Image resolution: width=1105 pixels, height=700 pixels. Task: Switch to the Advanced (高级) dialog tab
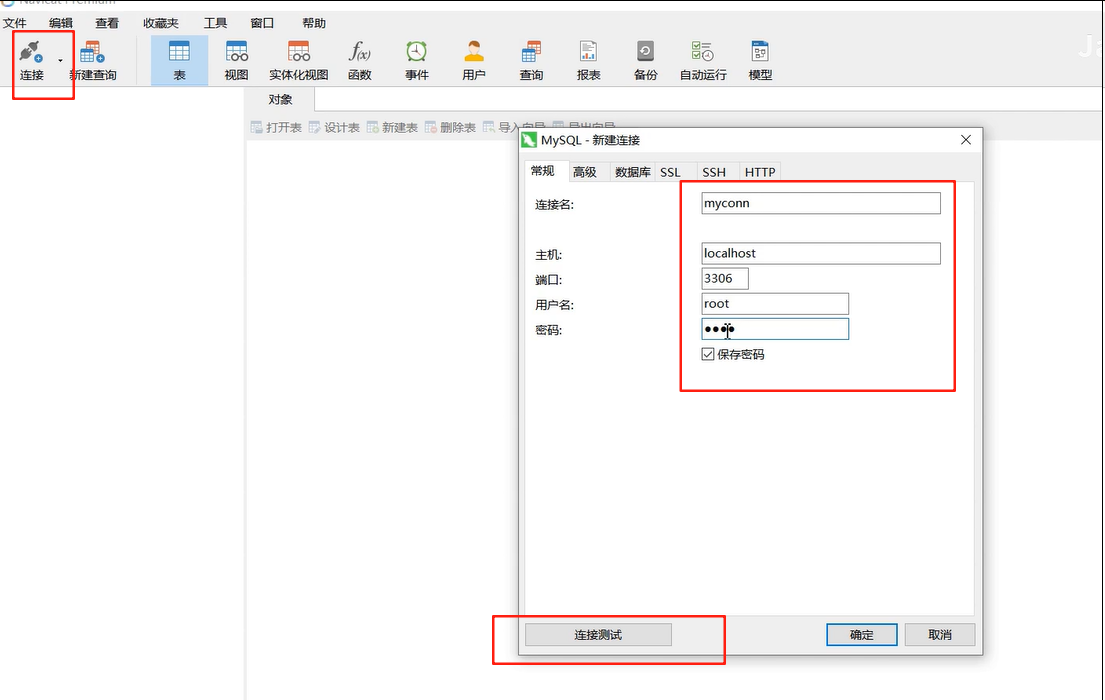tap(585, 172)
